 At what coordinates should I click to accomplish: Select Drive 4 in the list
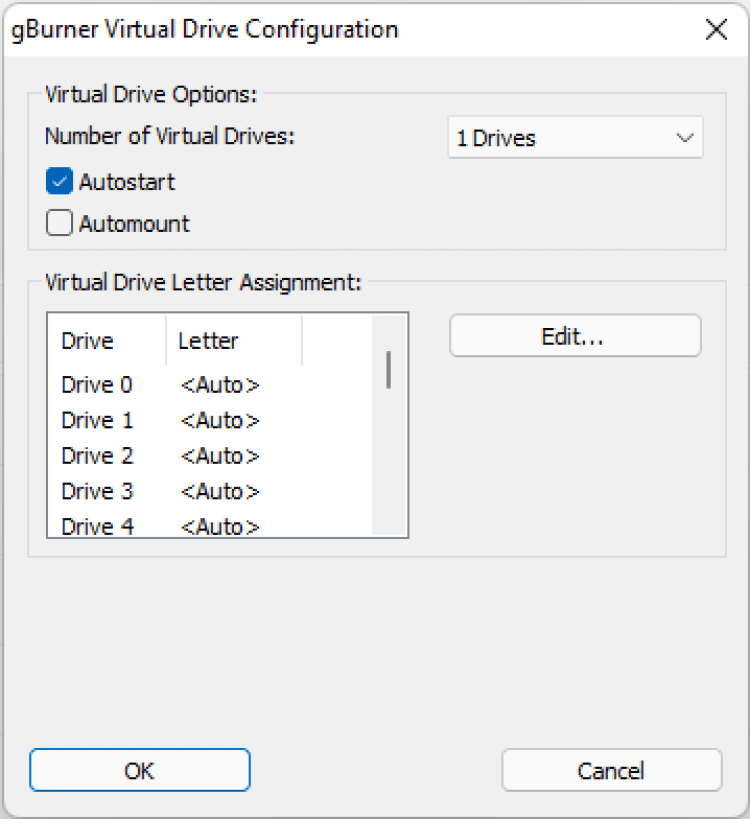(x=97, y=526)
